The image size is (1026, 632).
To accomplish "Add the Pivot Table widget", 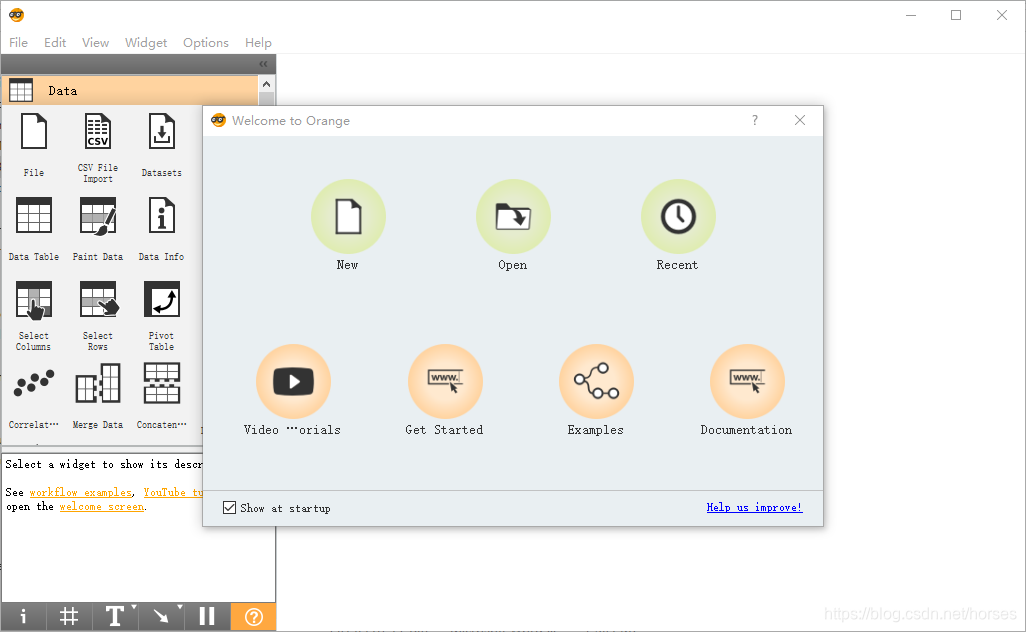I will 162,315.
